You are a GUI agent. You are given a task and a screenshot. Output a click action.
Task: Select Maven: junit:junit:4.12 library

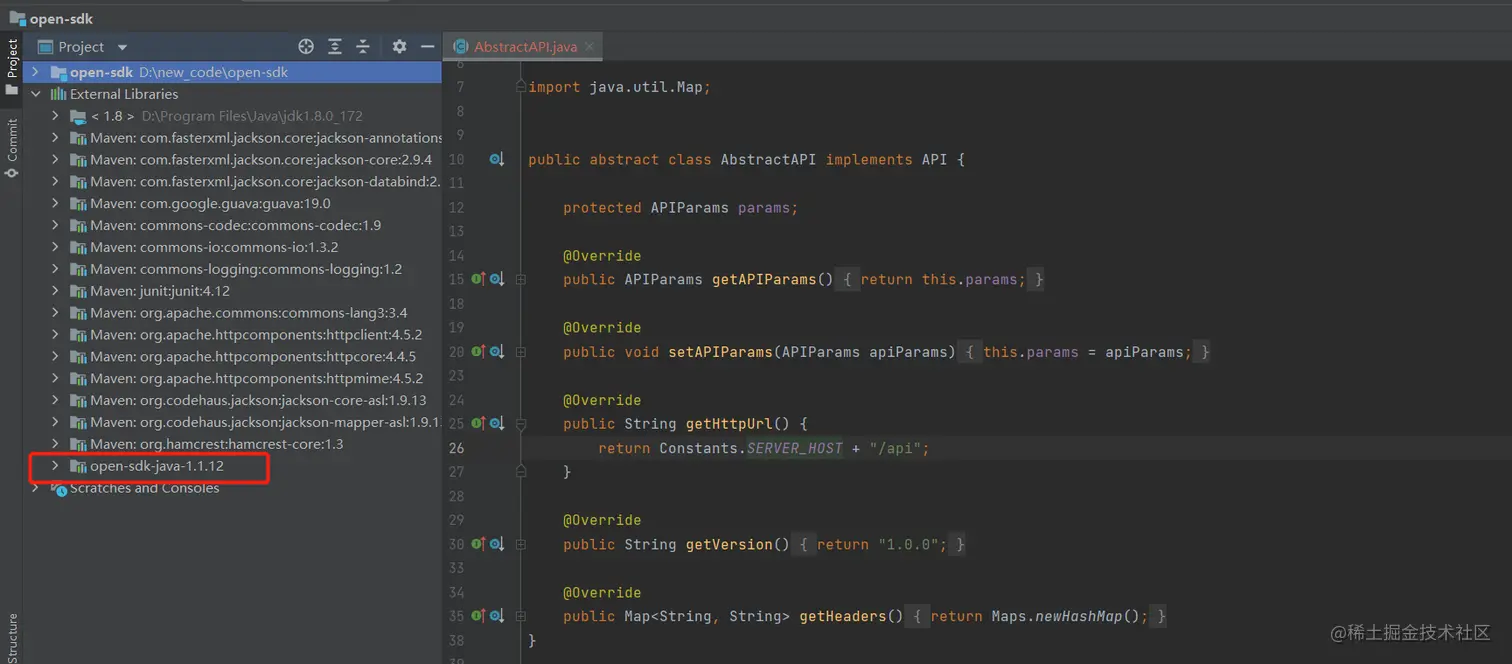pos(160,291)
